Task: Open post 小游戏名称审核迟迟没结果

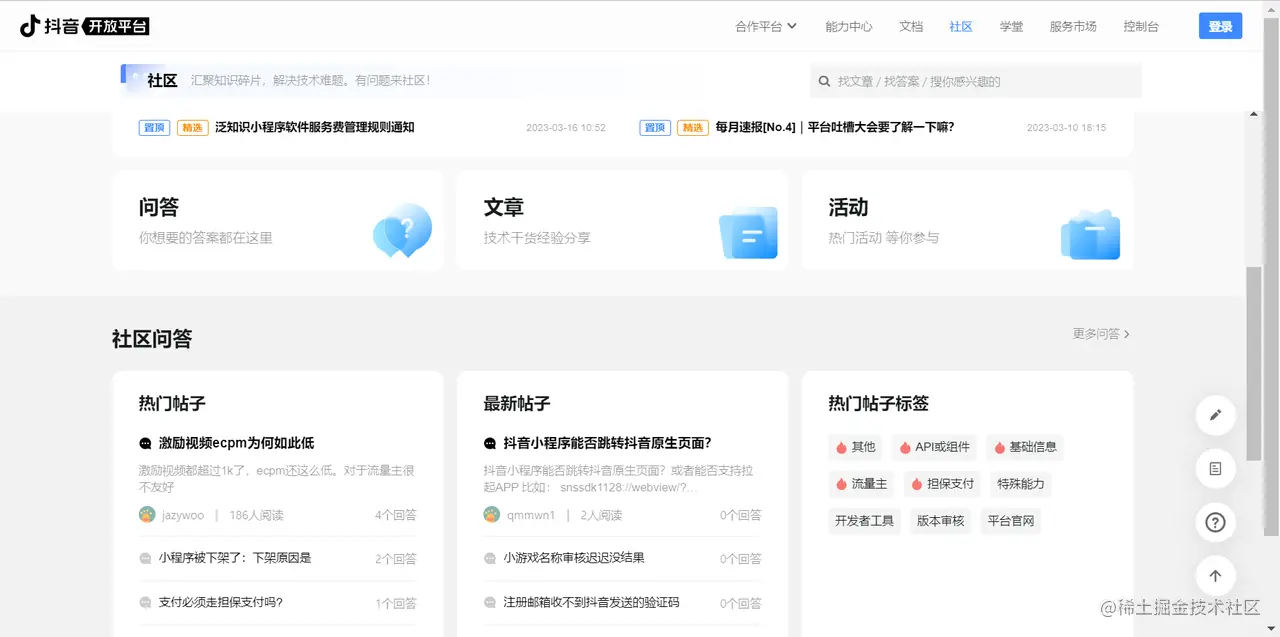Action: (574, 558)
